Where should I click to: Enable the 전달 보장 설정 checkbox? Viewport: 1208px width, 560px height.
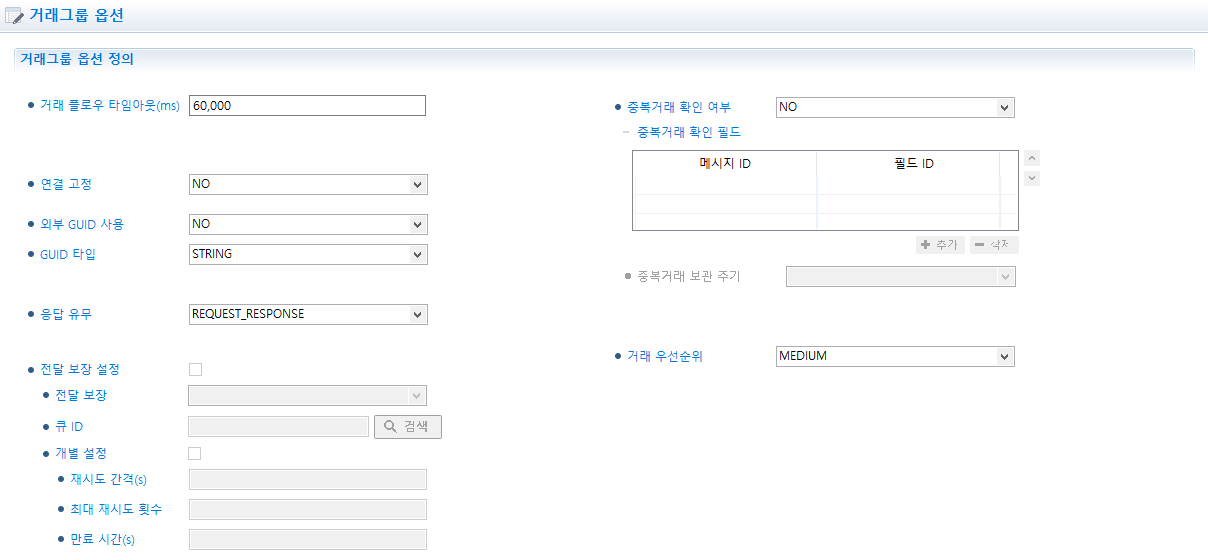click(x=195, y=370)
